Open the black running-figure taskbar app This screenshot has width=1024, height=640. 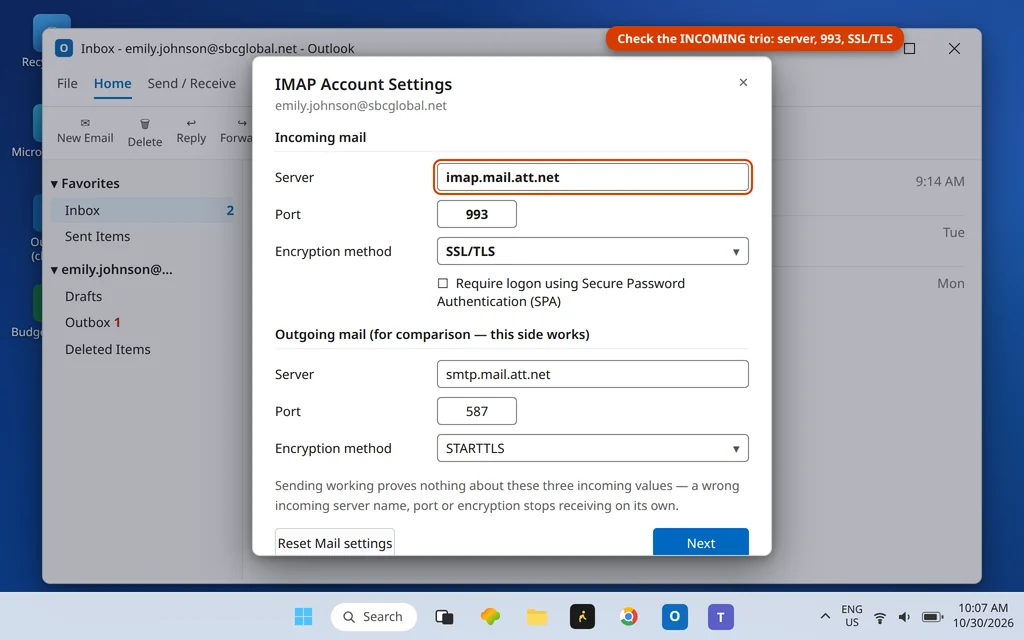coord(583,616)
